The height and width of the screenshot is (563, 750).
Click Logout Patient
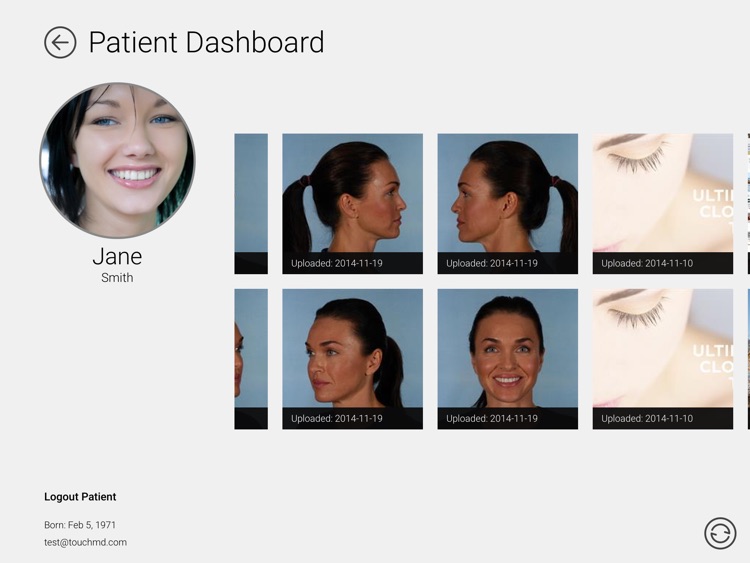[80, 497]
